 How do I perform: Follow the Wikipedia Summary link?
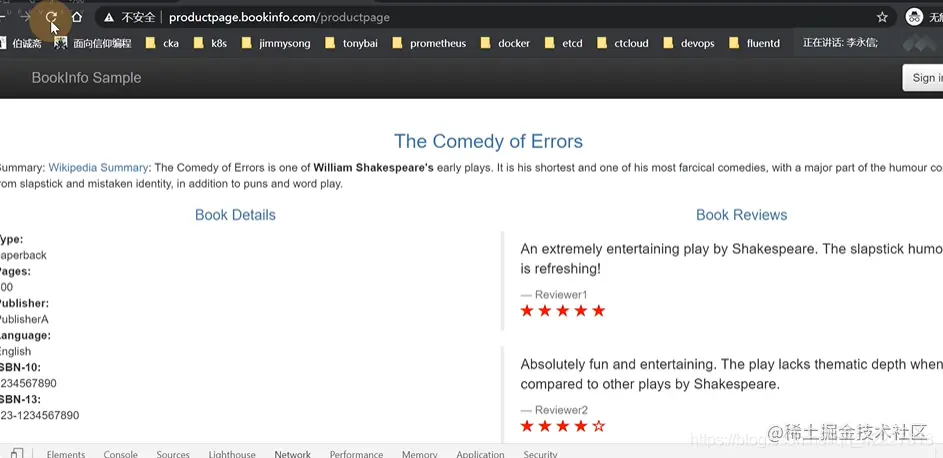(98, 168)
